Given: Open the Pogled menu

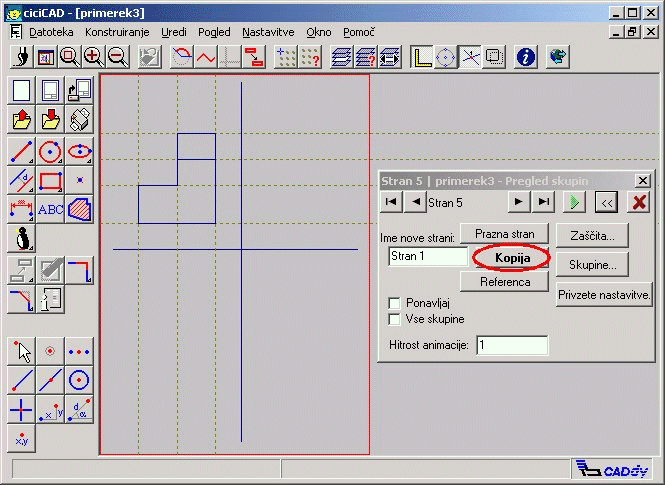Looking at the screenshot, I should point(214,32).
